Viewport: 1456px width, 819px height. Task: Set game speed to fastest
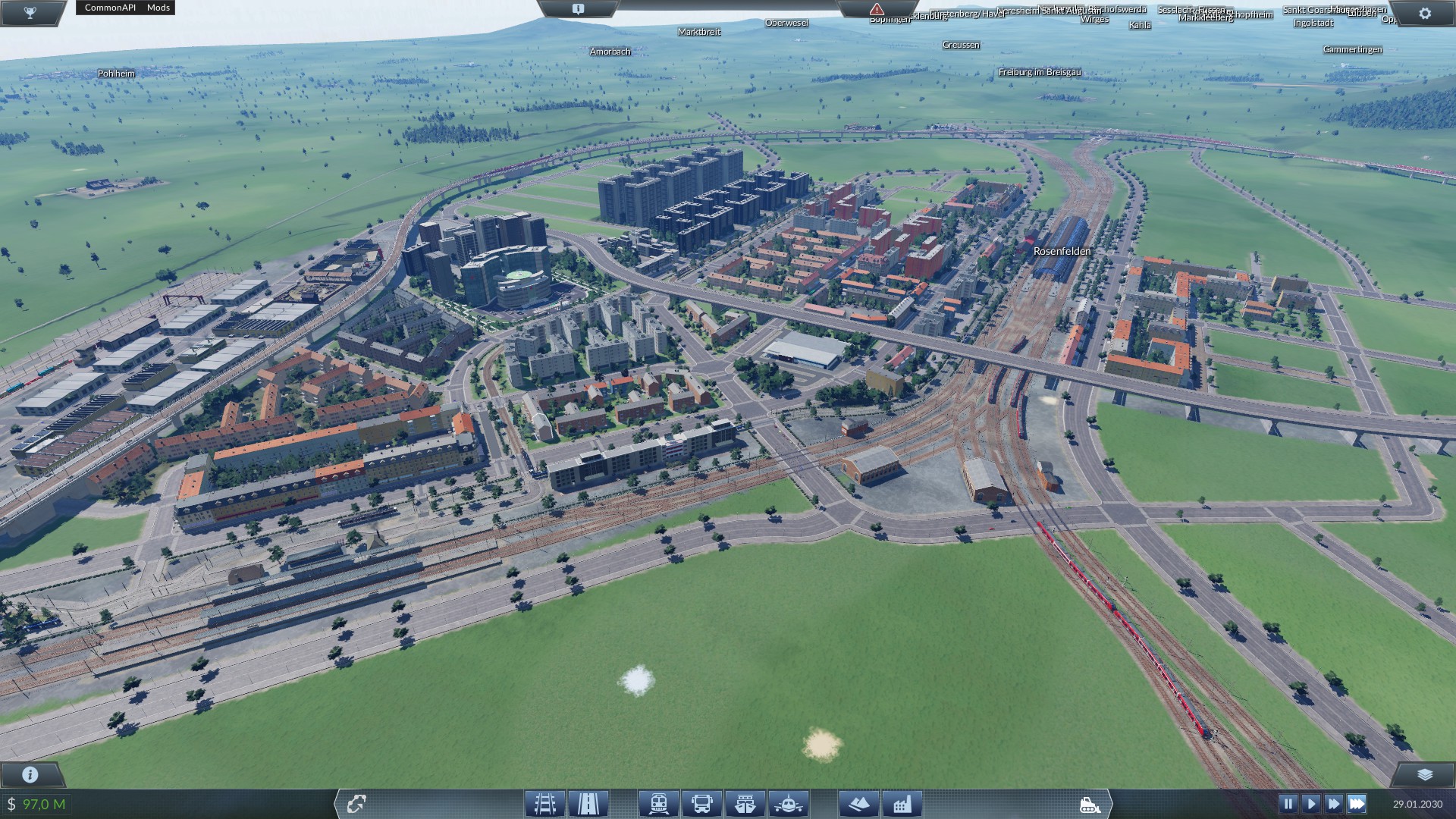(1357, 803)
